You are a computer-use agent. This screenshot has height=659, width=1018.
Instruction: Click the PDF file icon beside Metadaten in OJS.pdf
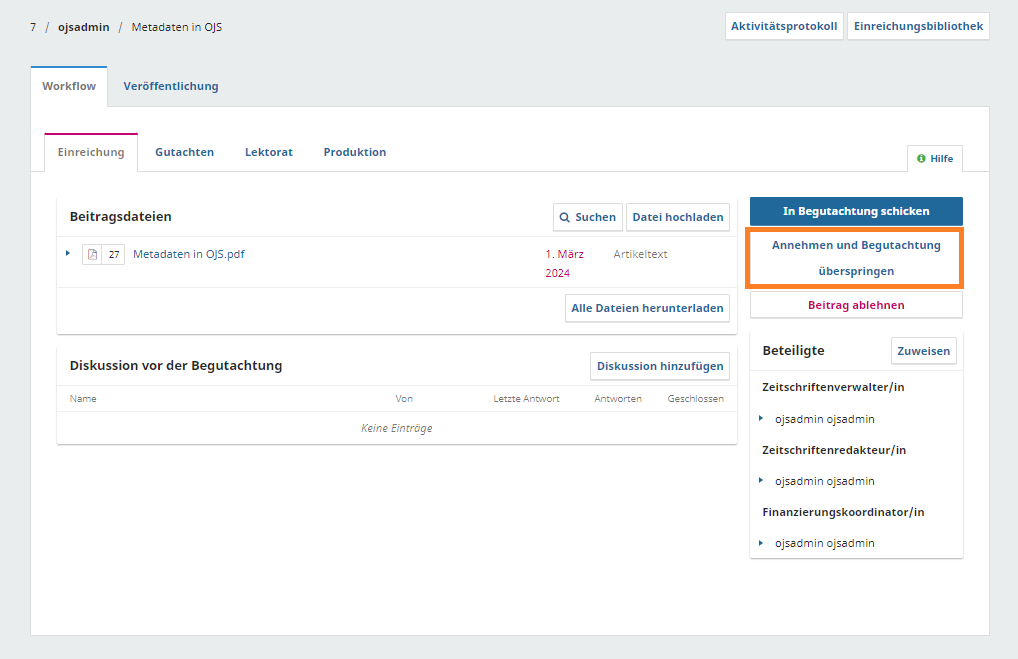[92, 255]
